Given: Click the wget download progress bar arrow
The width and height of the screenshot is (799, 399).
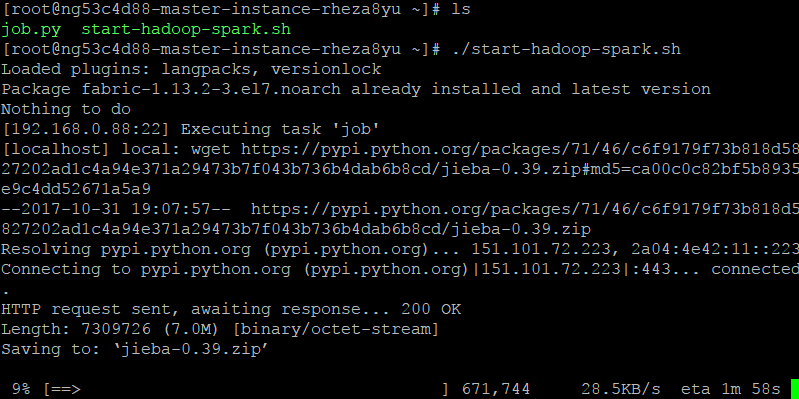Looking at the screenshot, I should [64, 389].
